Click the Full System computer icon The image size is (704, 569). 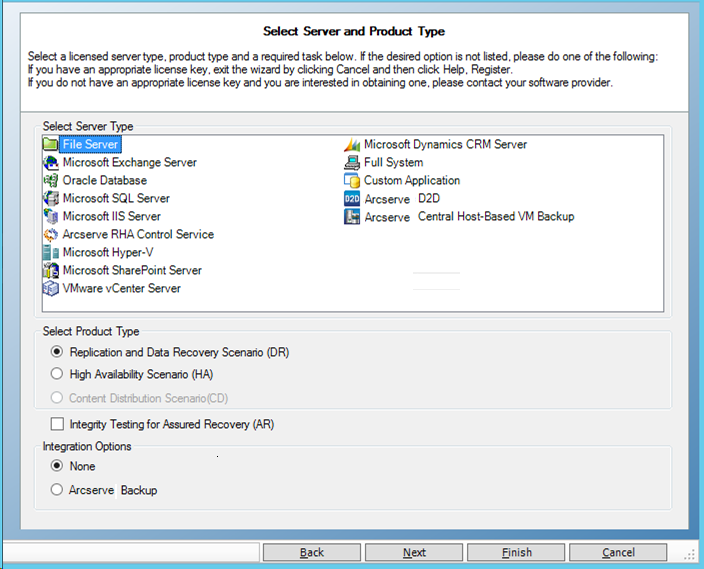[352, 162]
